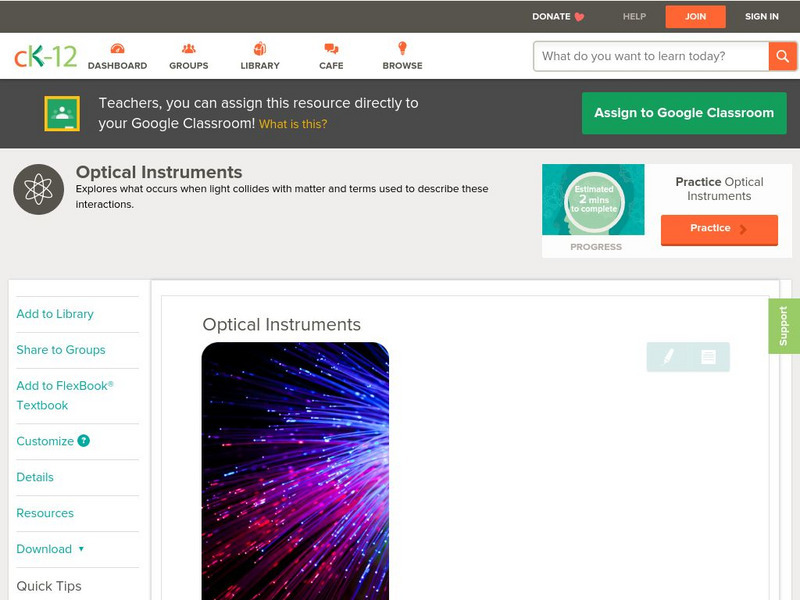Click the DONATE link

coord(551,17)
